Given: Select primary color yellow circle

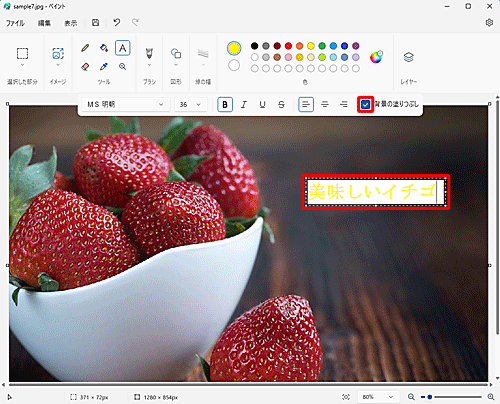Looking at the screenshot, I should pos(234,48).
